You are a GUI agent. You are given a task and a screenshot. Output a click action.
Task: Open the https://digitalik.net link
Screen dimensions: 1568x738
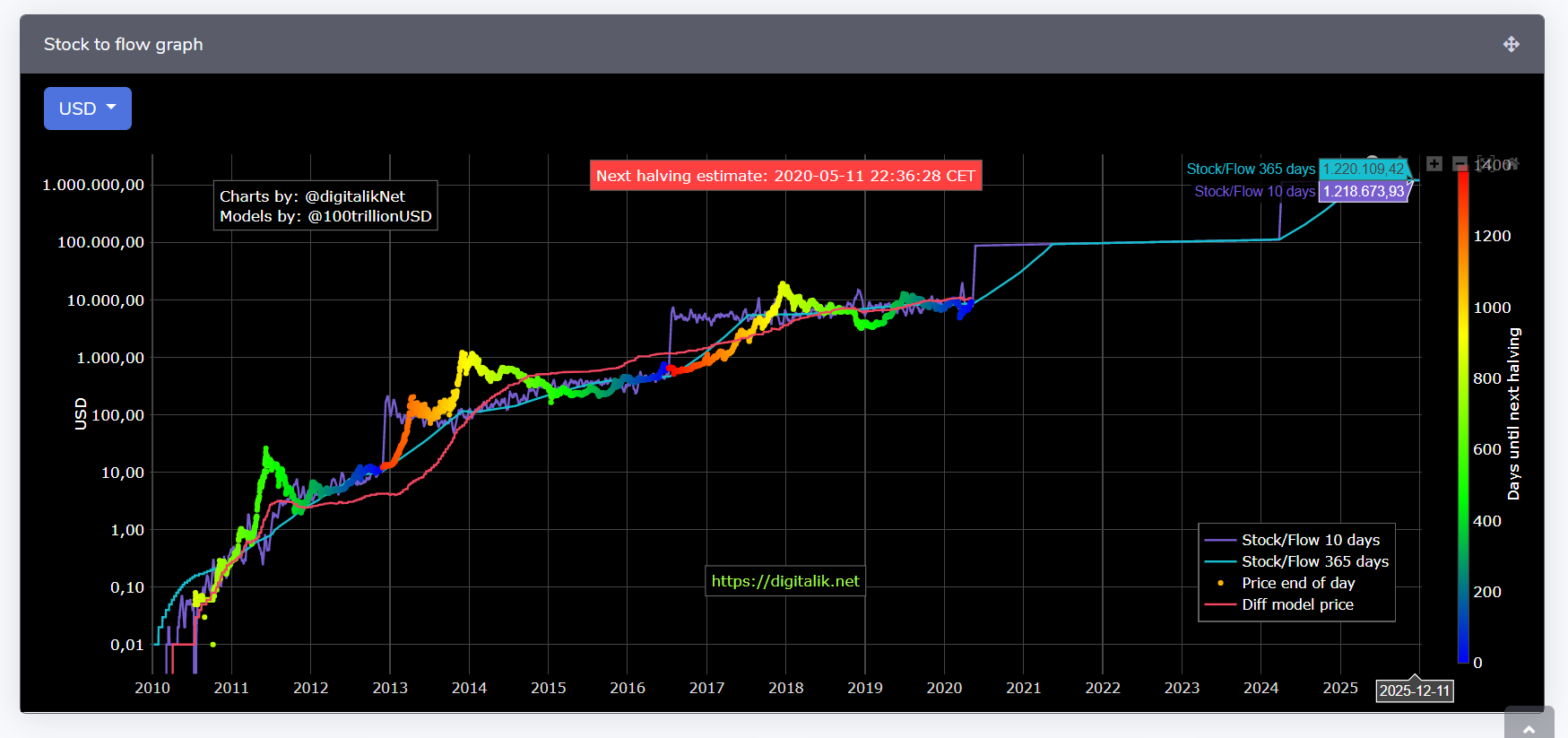click(785, 581)
